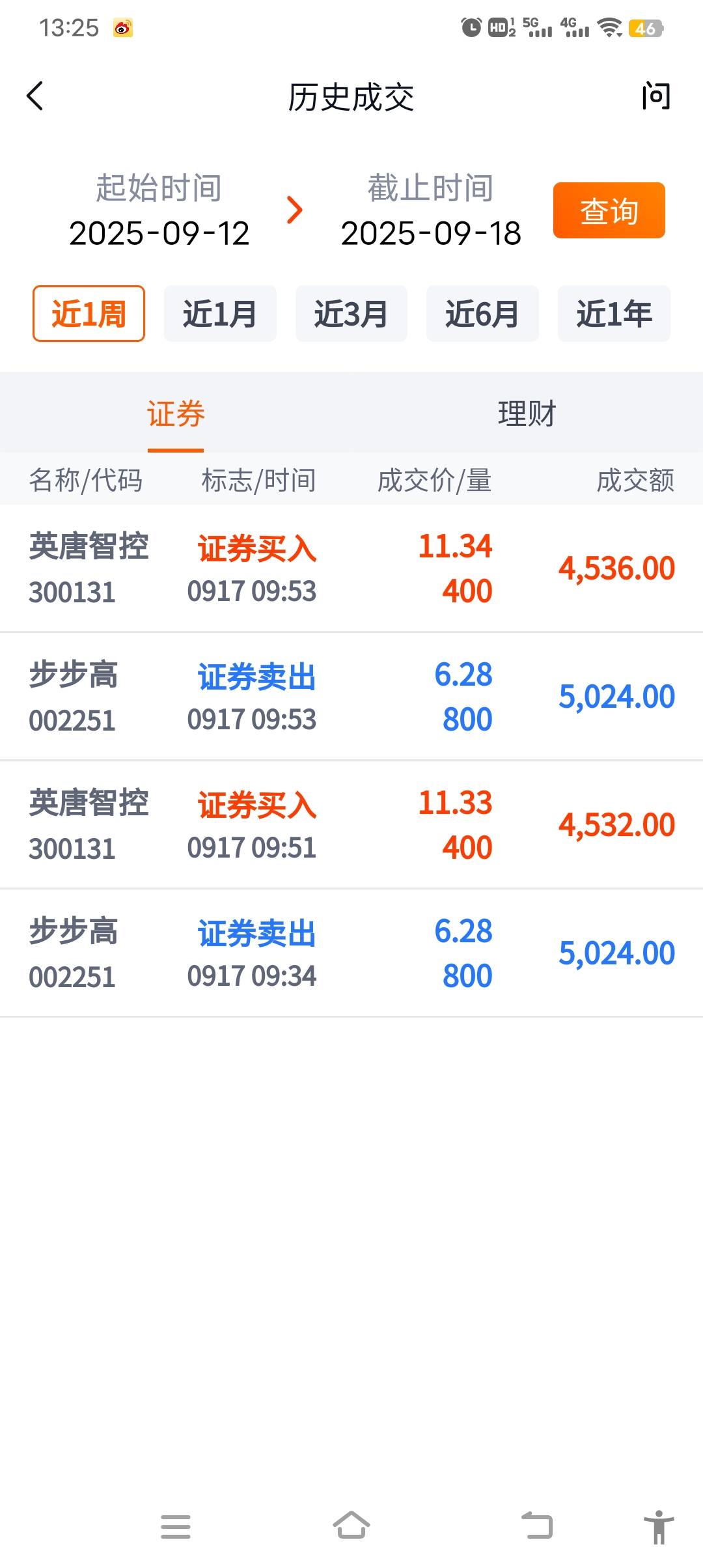
Task: Open the 问 help icon
Action: click(x=655, y=96)
